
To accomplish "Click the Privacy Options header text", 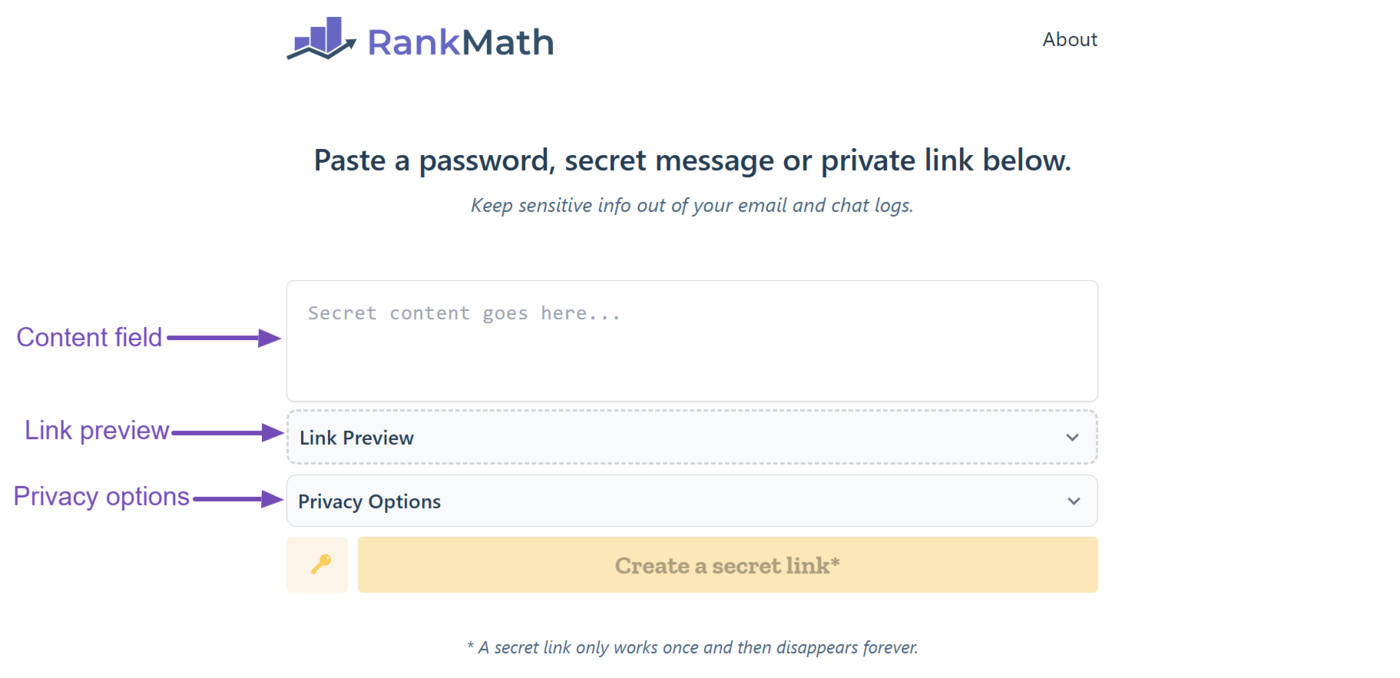I will [369, 501].
